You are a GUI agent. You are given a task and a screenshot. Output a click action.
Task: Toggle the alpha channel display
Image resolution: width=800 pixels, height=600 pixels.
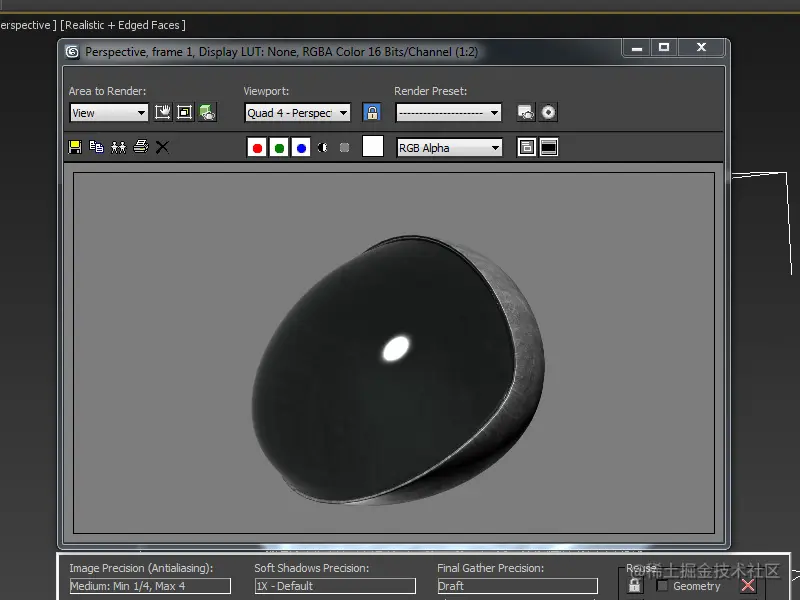[322, 147]
